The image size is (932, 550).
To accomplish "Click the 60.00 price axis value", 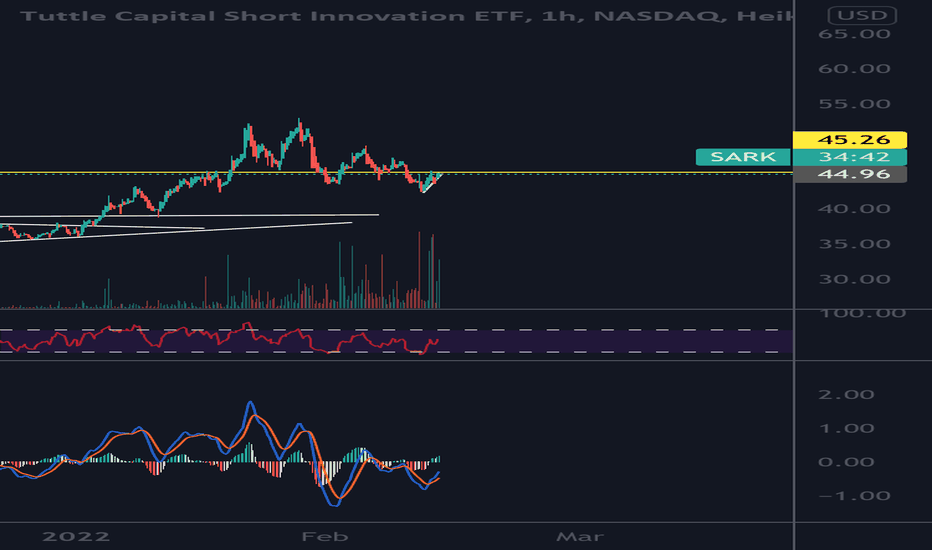I will point(854,69).
